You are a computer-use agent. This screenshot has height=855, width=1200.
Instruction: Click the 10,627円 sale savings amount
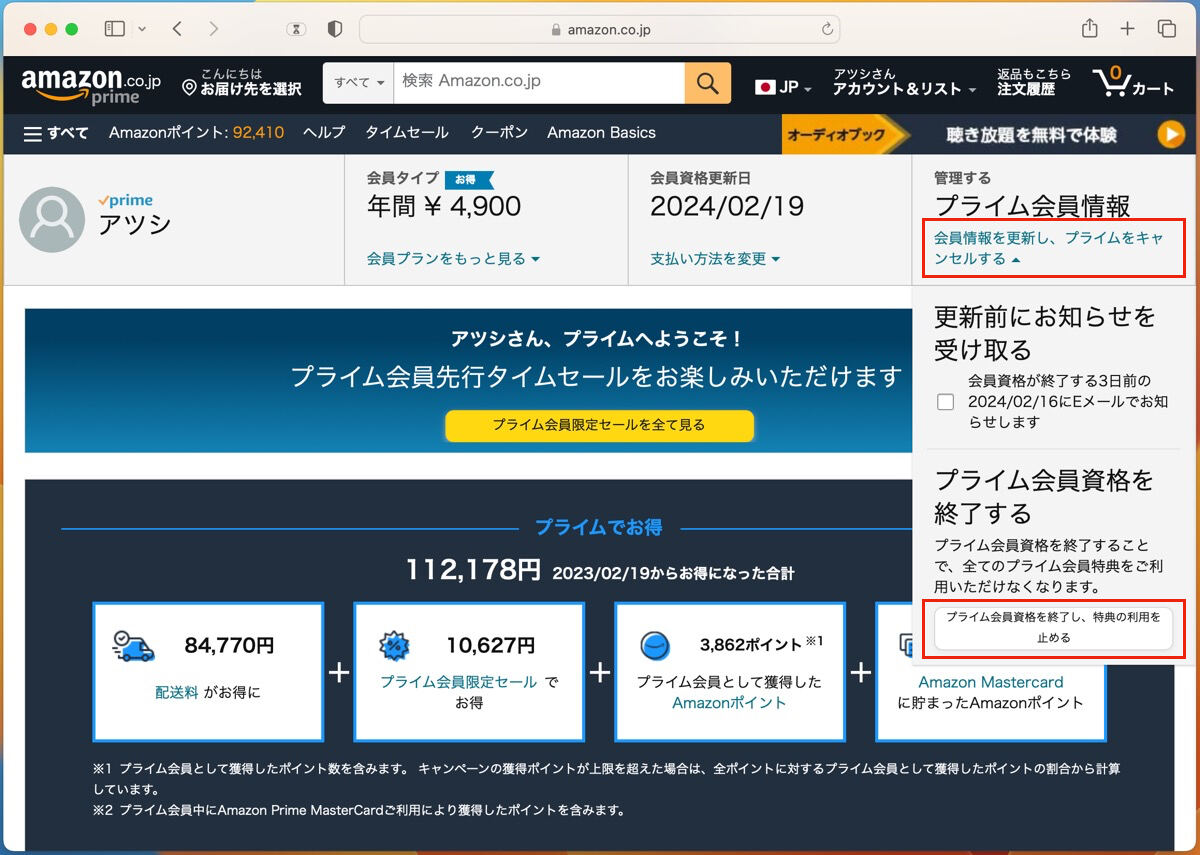click(x=490, y=646)
